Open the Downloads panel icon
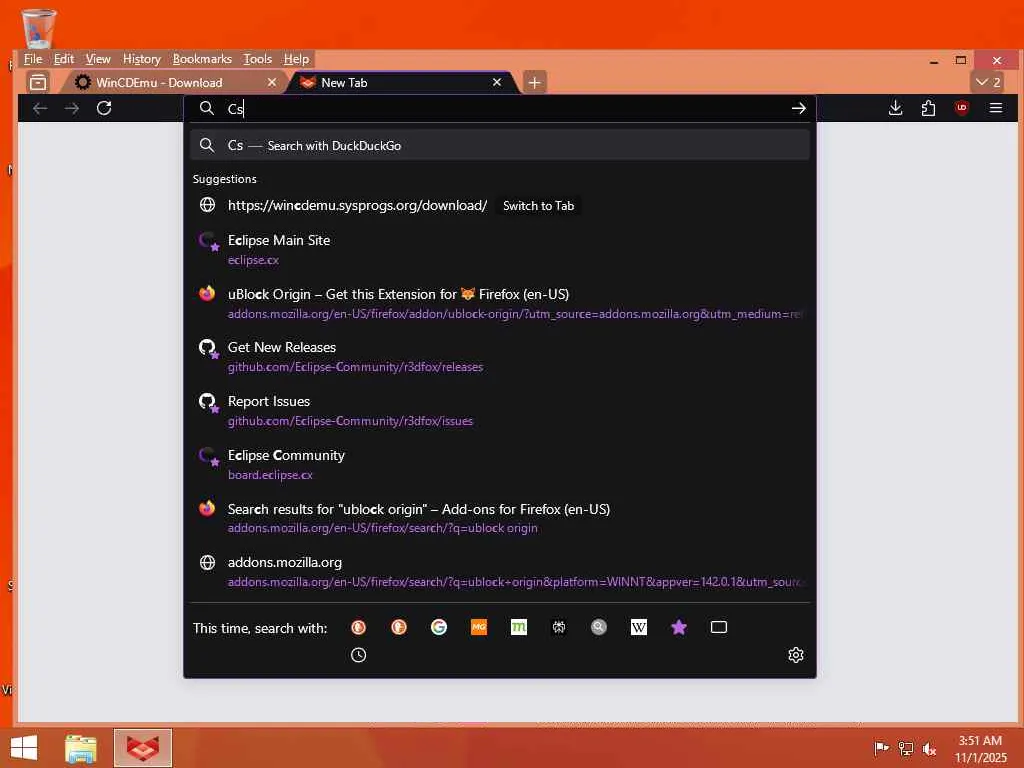The height and width of the screenshot is (768, 1024). coord(895,108)
